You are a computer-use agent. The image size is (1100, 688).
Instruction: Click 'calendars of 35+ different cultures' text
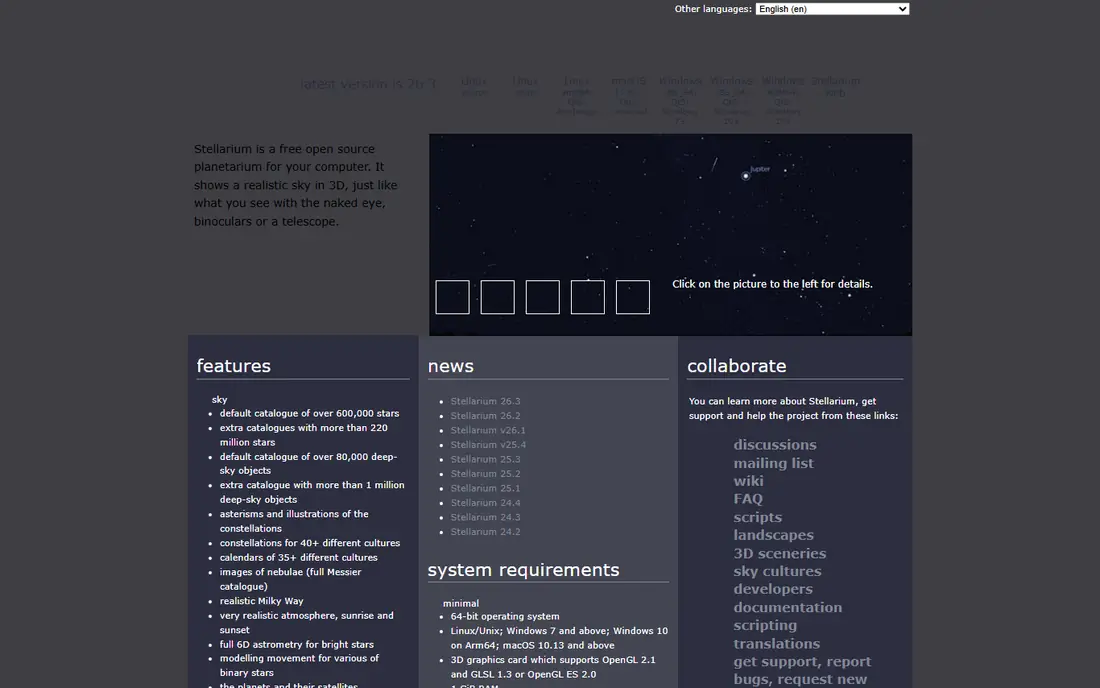pyautogui.click(x=298, y=558)
